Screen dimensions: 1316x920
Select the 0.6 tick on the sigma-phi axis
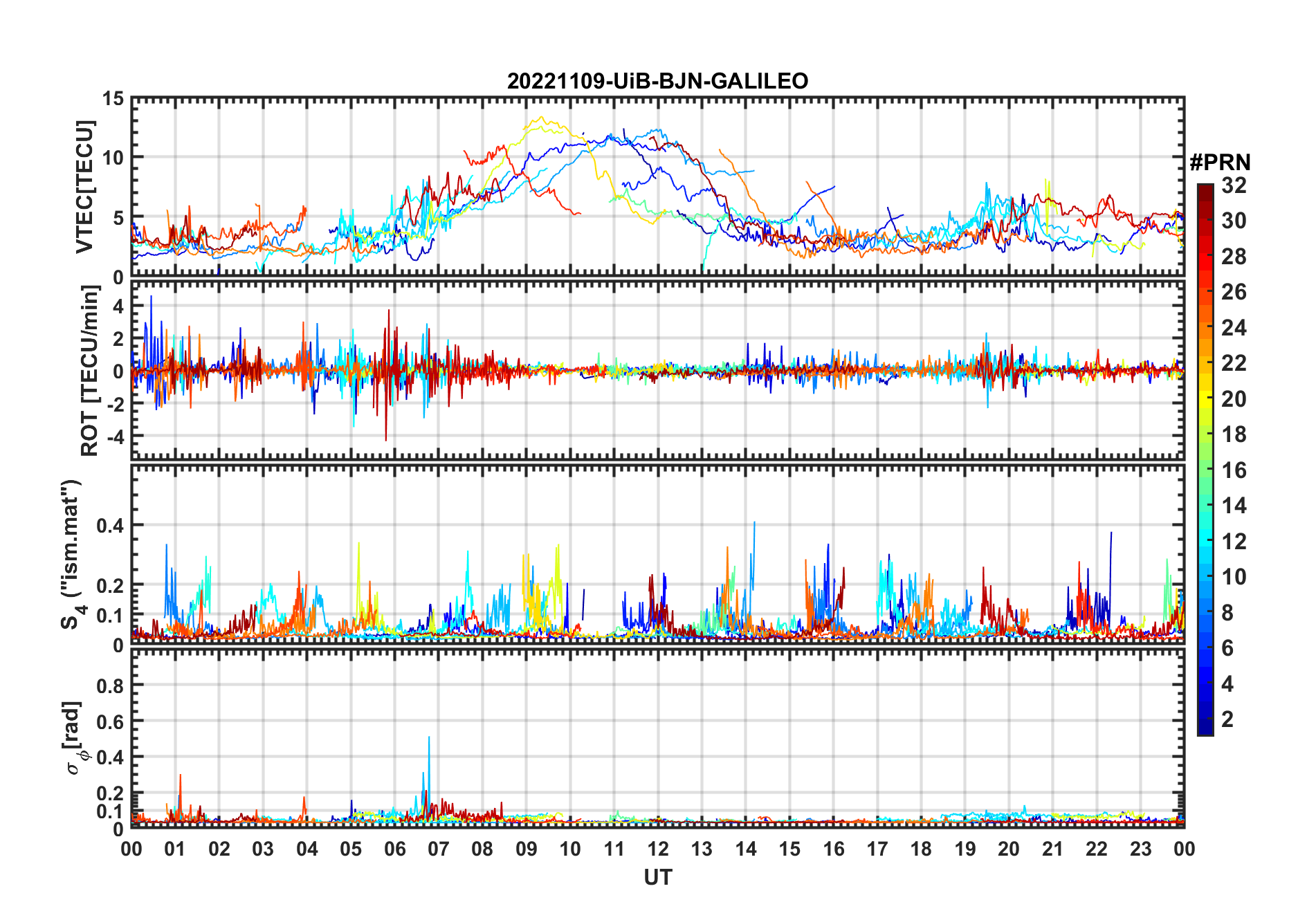point(111,721)
